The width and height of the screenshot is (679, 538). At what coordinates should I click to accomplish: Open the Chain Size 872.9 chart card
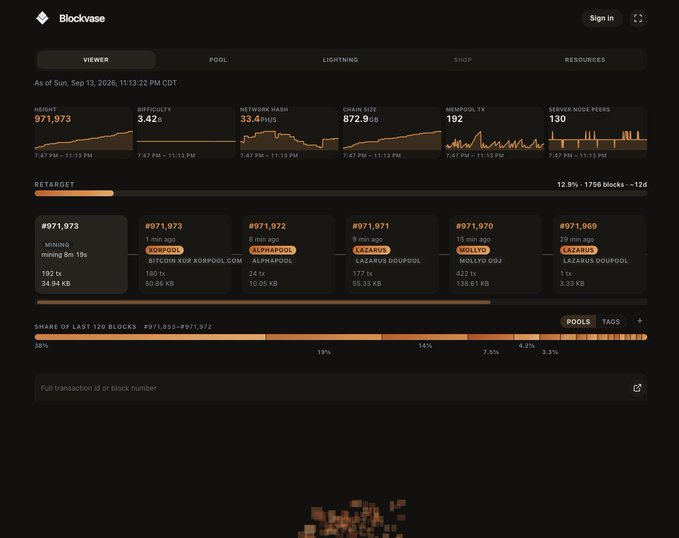392,133
